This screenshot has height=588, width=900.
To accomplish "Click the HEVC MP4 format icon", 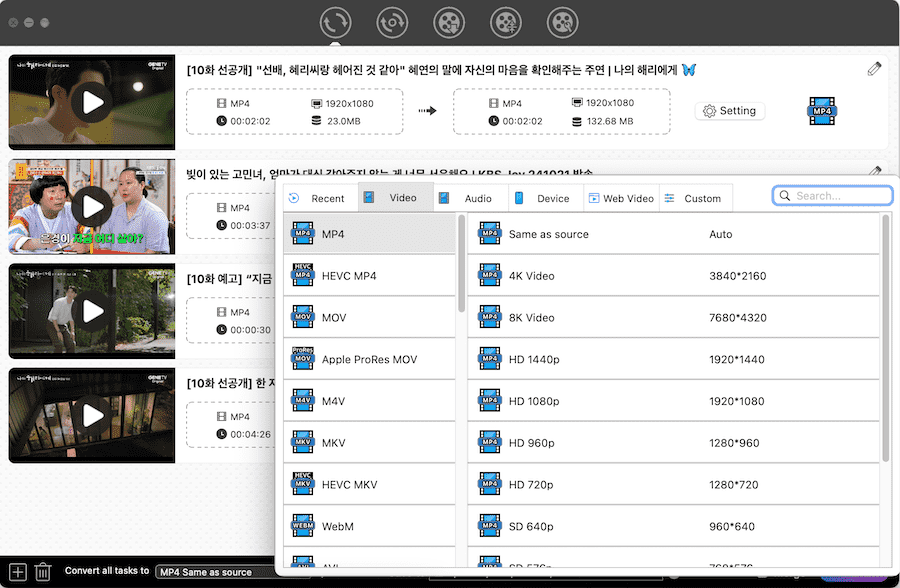I will pyautogui.click(x=303, y=274).
